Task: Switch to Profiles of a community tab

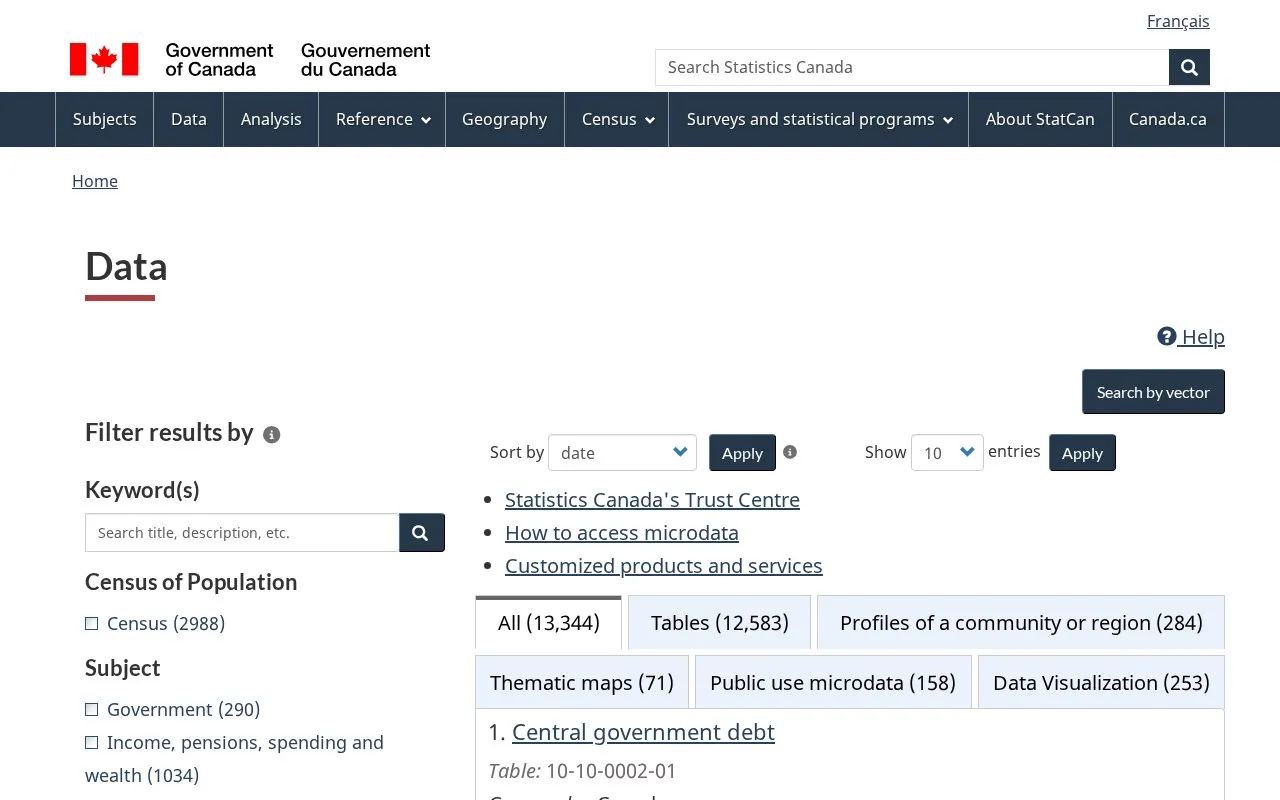Action: pos(1021,623)
